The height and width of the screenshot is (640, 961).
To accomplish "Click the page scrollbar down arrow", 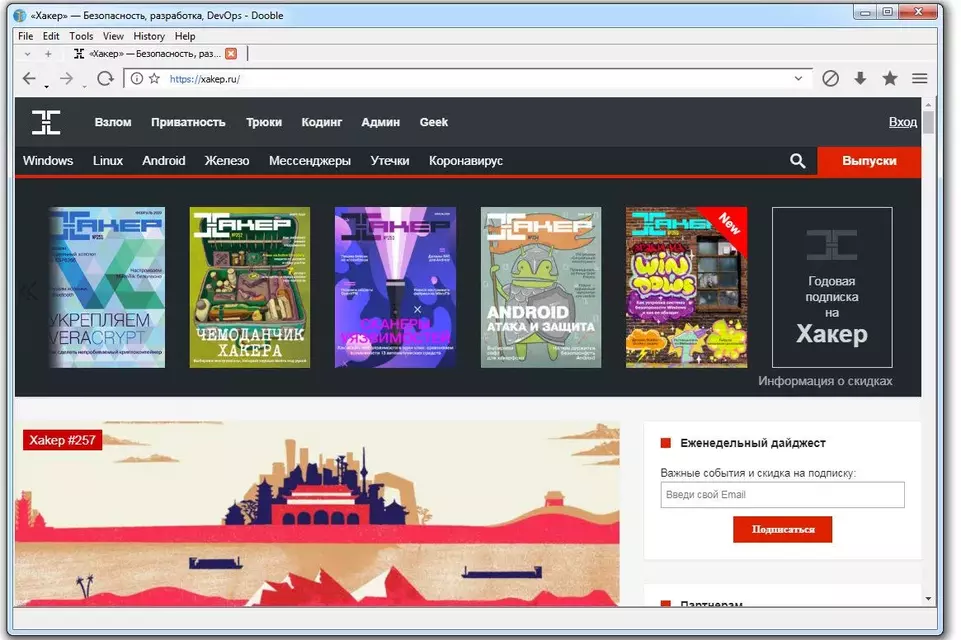I will point(929,599).
